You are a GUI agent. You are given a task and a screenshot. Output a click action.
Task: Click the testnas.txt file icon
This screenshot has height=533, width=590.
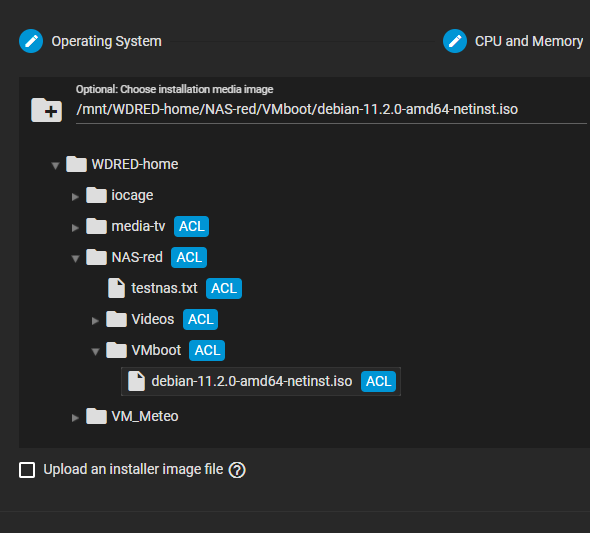(116, 288)
